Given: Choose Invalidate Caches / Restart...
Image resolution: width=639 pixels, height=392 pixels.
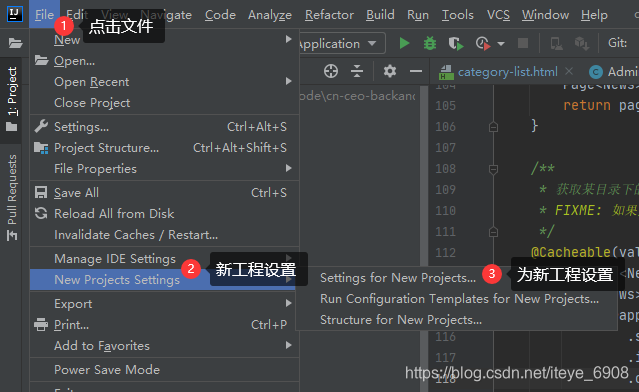Looking at the screenshot, I should [x=164, y=235].
